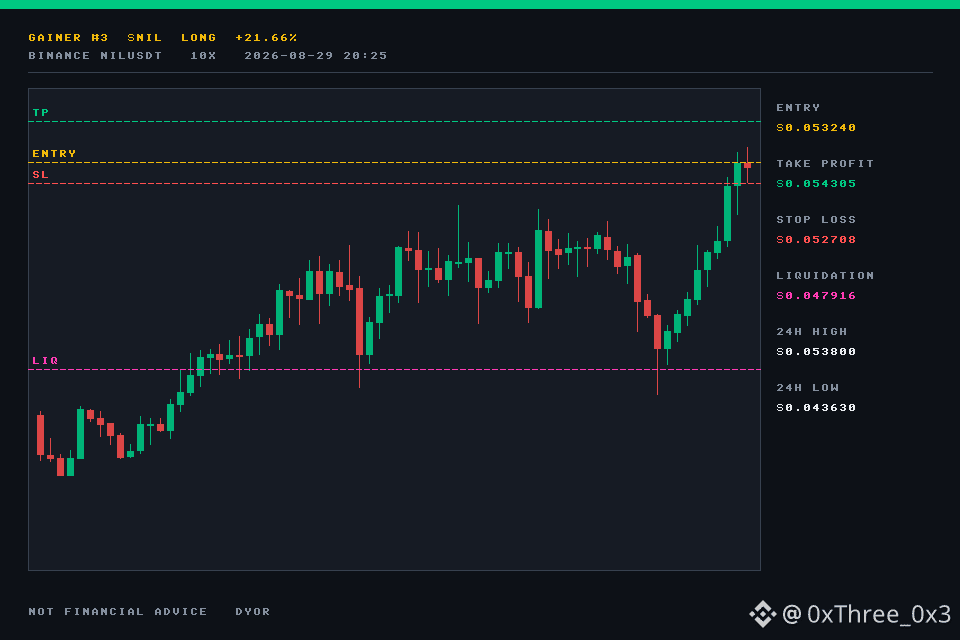This screenshot has height=640, width=960.
Task: Select the stop loss value $0.052708
Action: (x=816, y=239)
